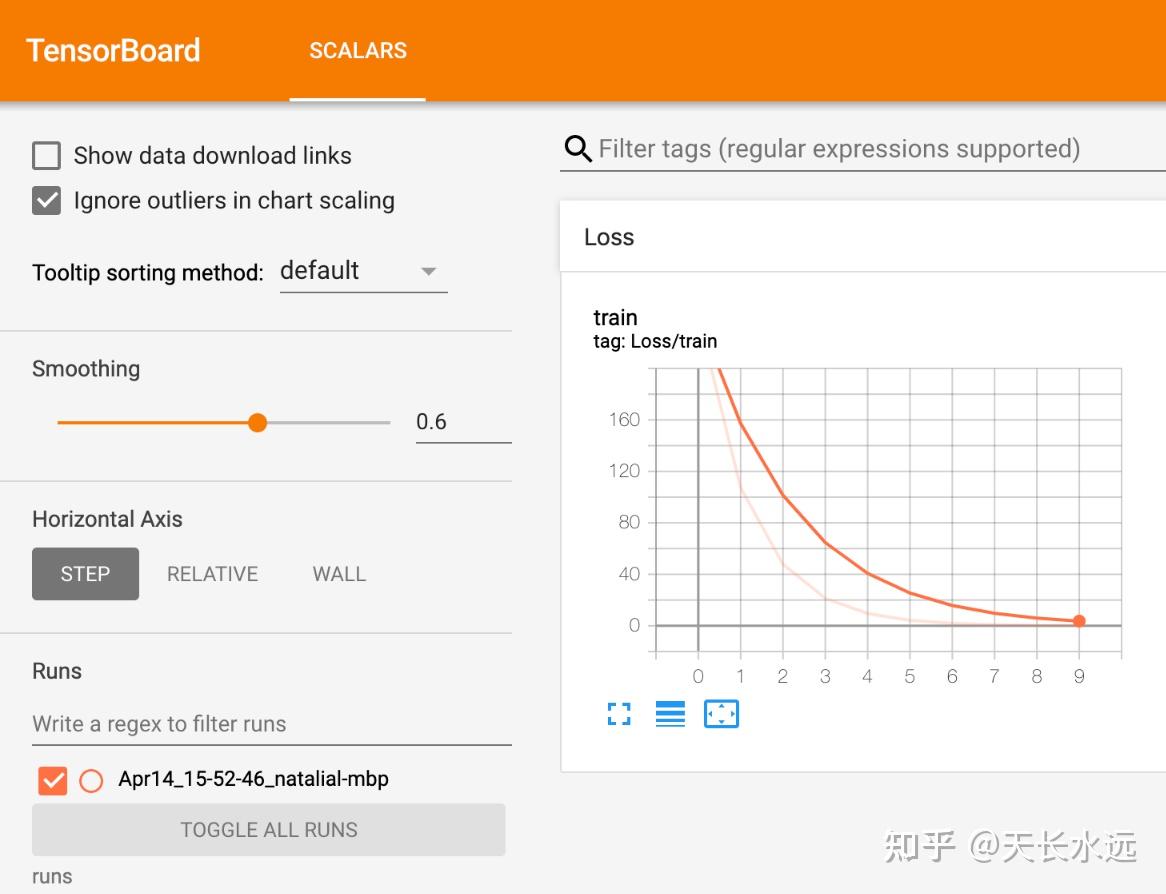Uncheck Ignore outliers in chart scaling
1166x894 pixels.
click(x=47, y=201)
